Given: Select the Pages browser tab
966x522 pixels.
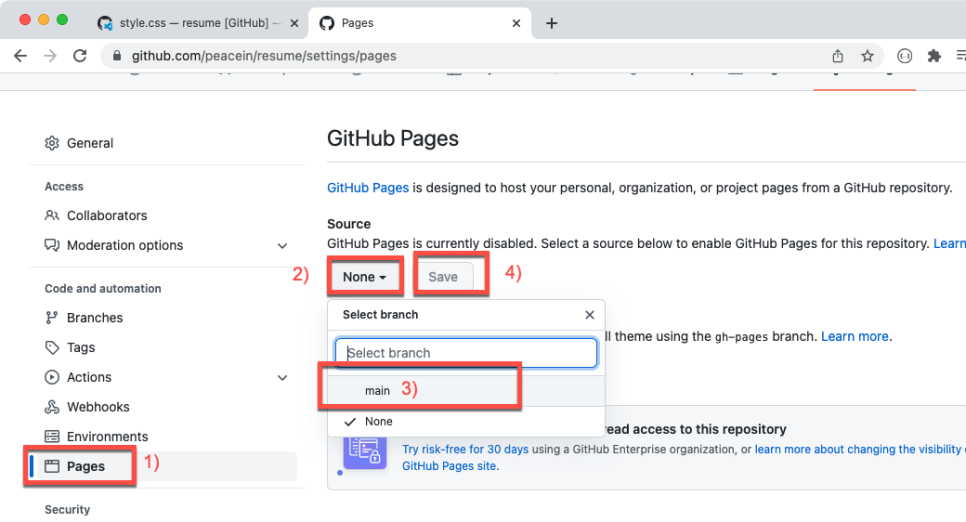Looking at the screenshot, I should coord(419,23).
